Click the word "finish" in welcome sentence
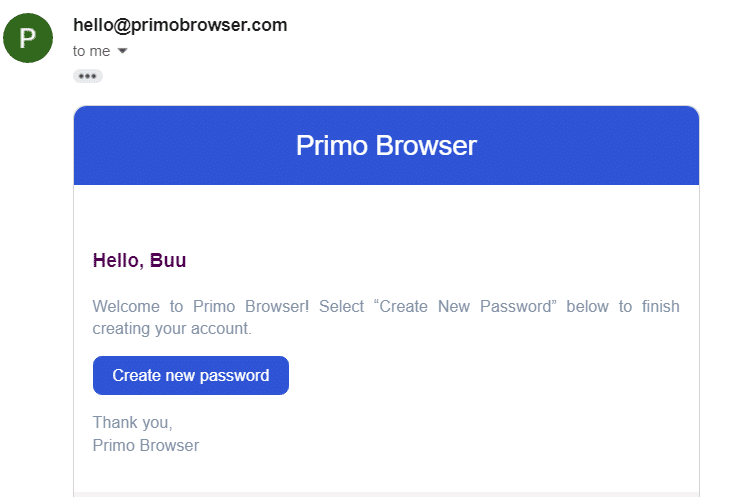 (660, 306)
